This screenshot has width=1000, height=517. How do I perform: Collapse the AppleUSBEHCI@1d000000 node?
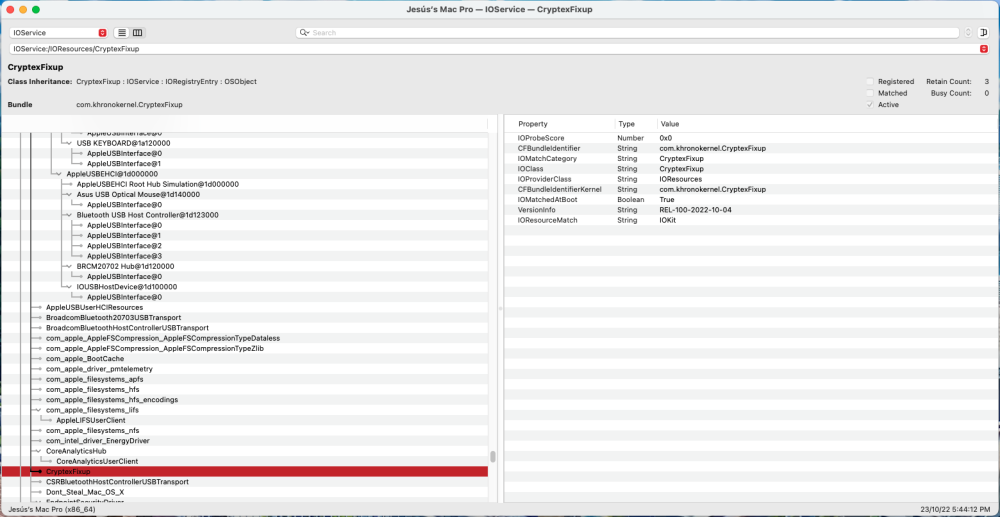[60, 173]
